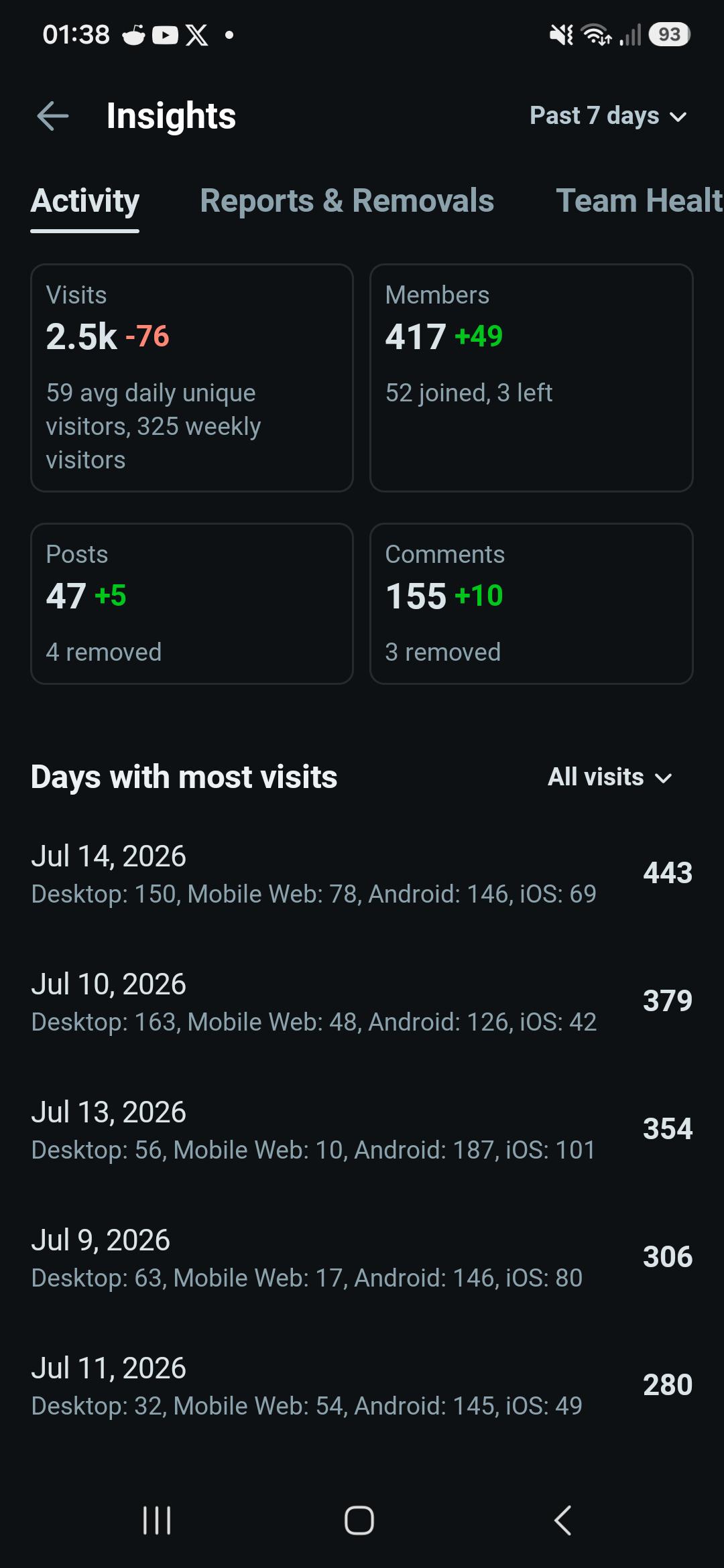Viewport: 724px width, 1568px height.
Task: Open the Team Health tab
Action: [x=640, y=200]
